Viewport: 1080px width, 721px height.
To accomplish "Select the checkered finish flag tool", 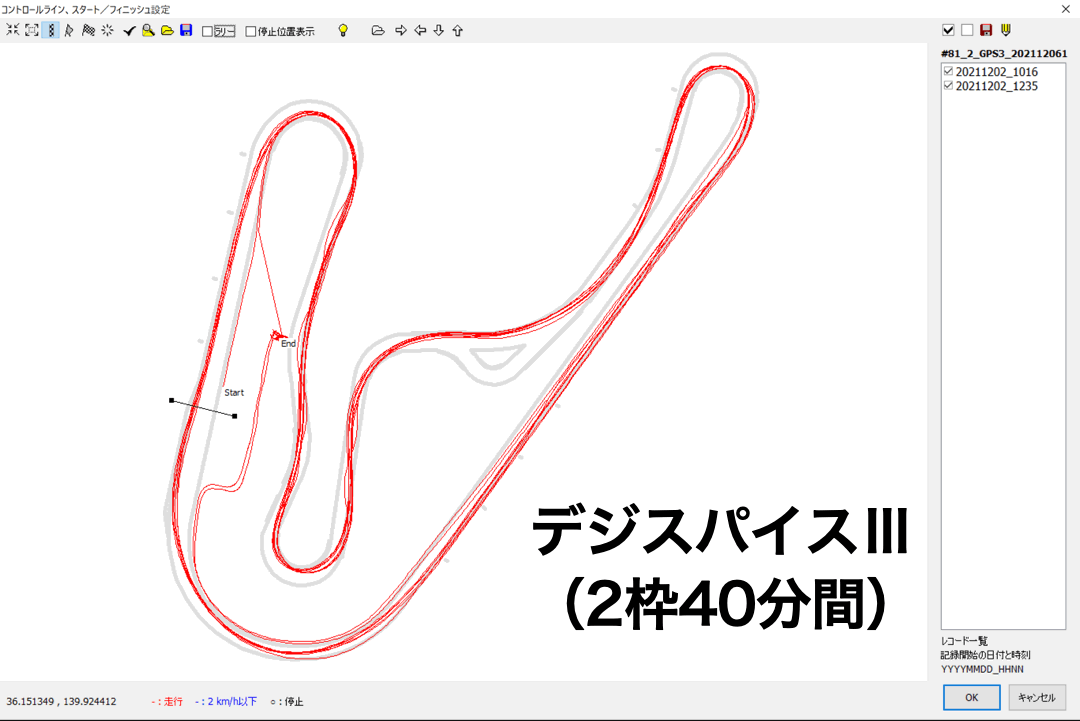I will 88,31.
